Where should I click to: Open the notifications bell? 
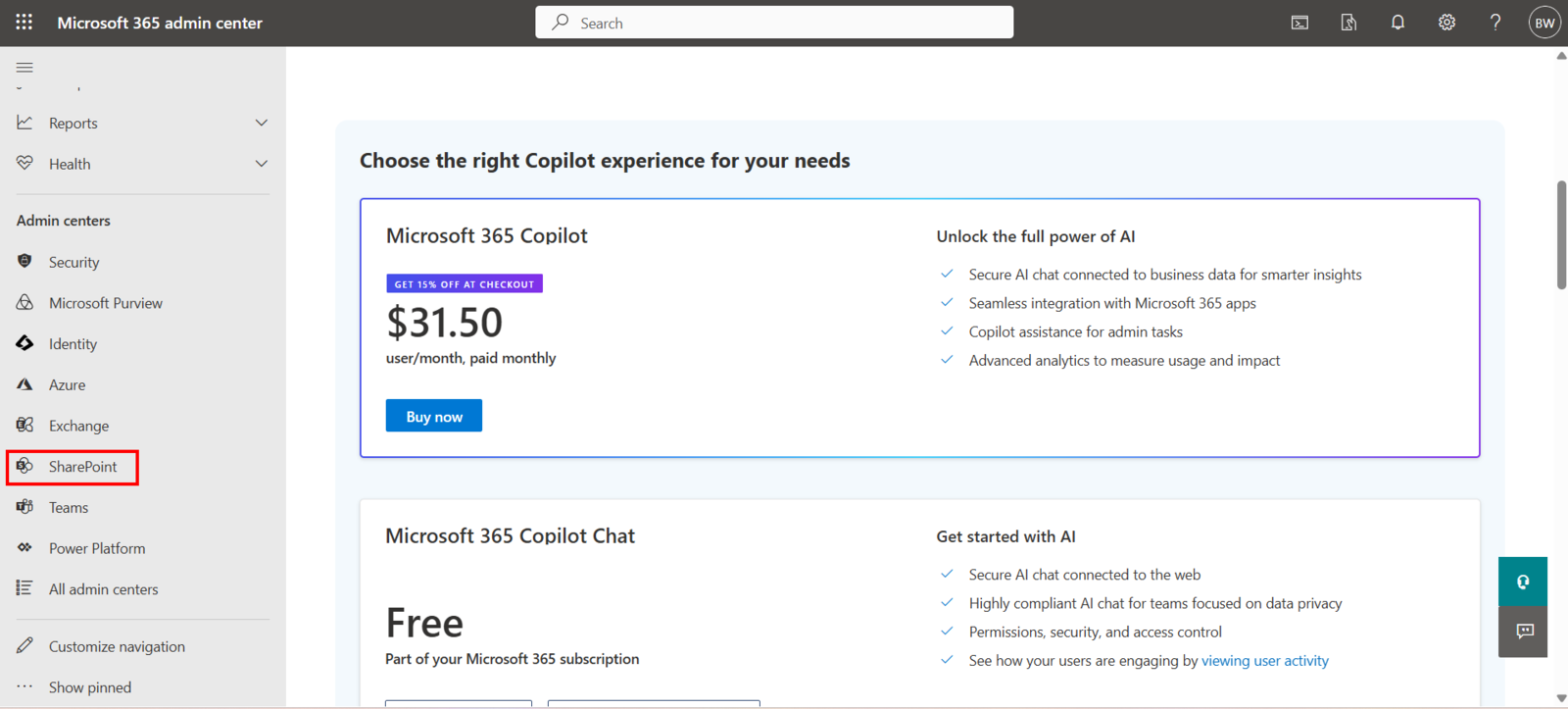tap(1397, 23)
